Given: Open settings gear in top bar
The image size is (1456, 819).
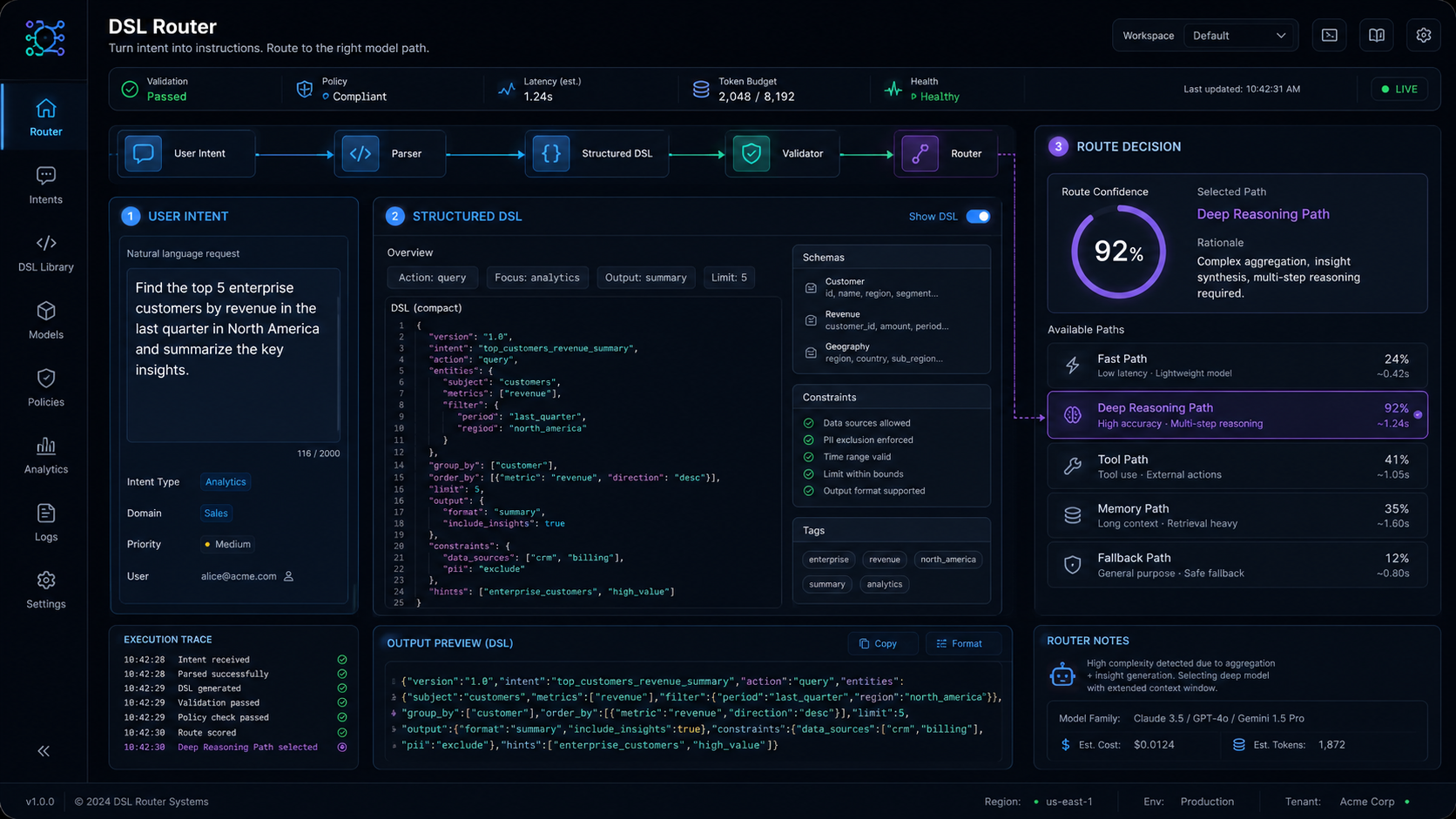Looking at the screenshot, I should (x=1423, y=36).
